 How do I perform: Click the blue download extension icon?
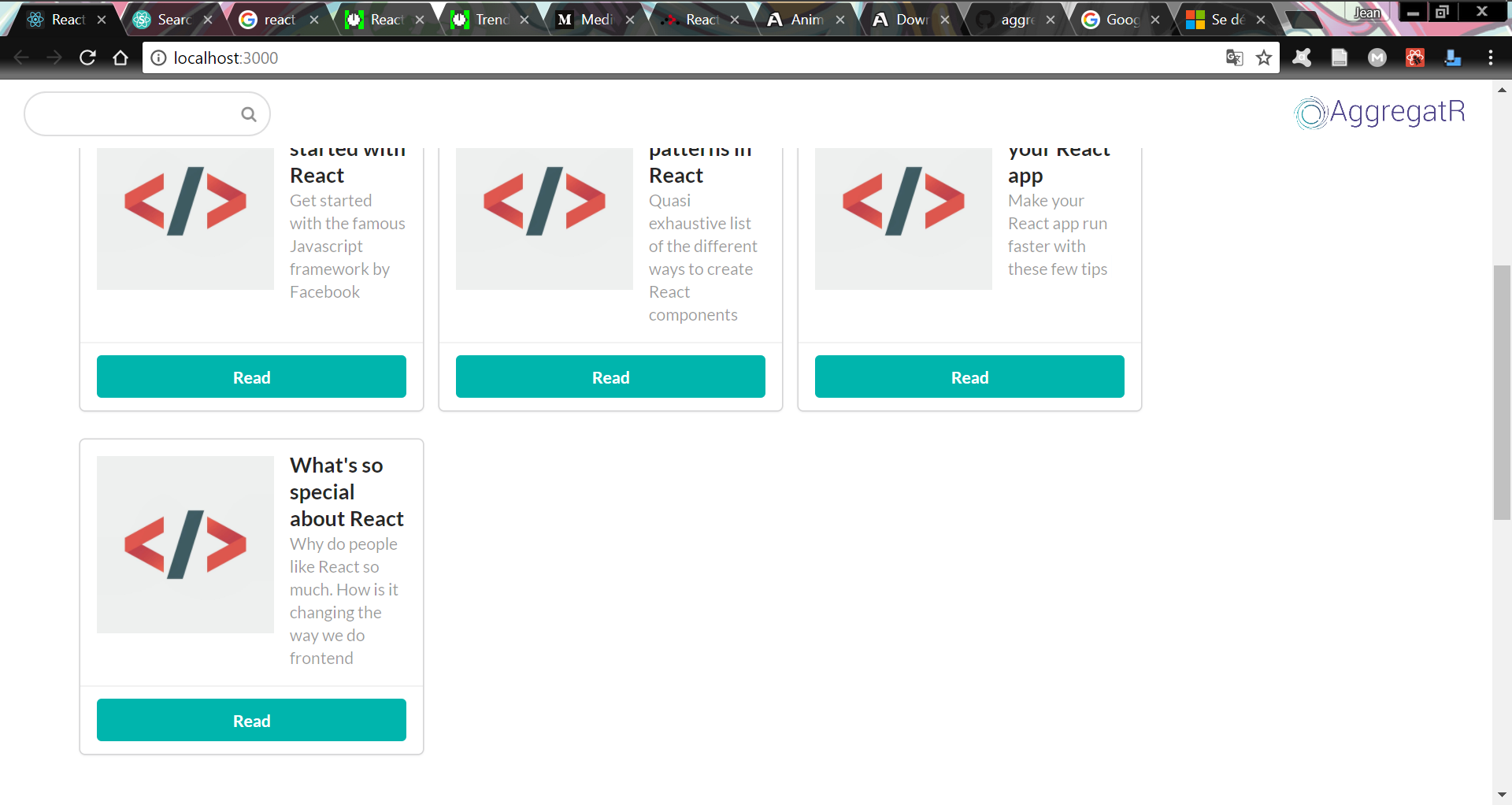coord(1453,57)
